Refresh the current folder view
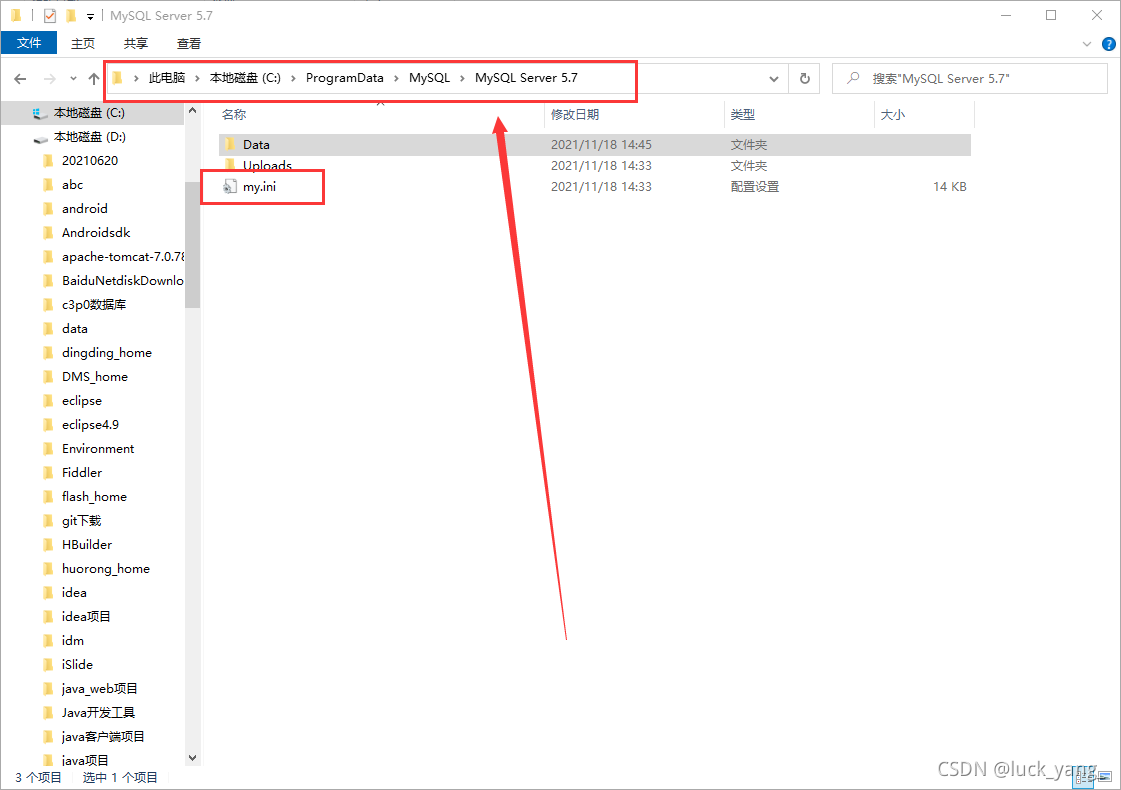The image size is (1121, 790). (x=804, y=79)
